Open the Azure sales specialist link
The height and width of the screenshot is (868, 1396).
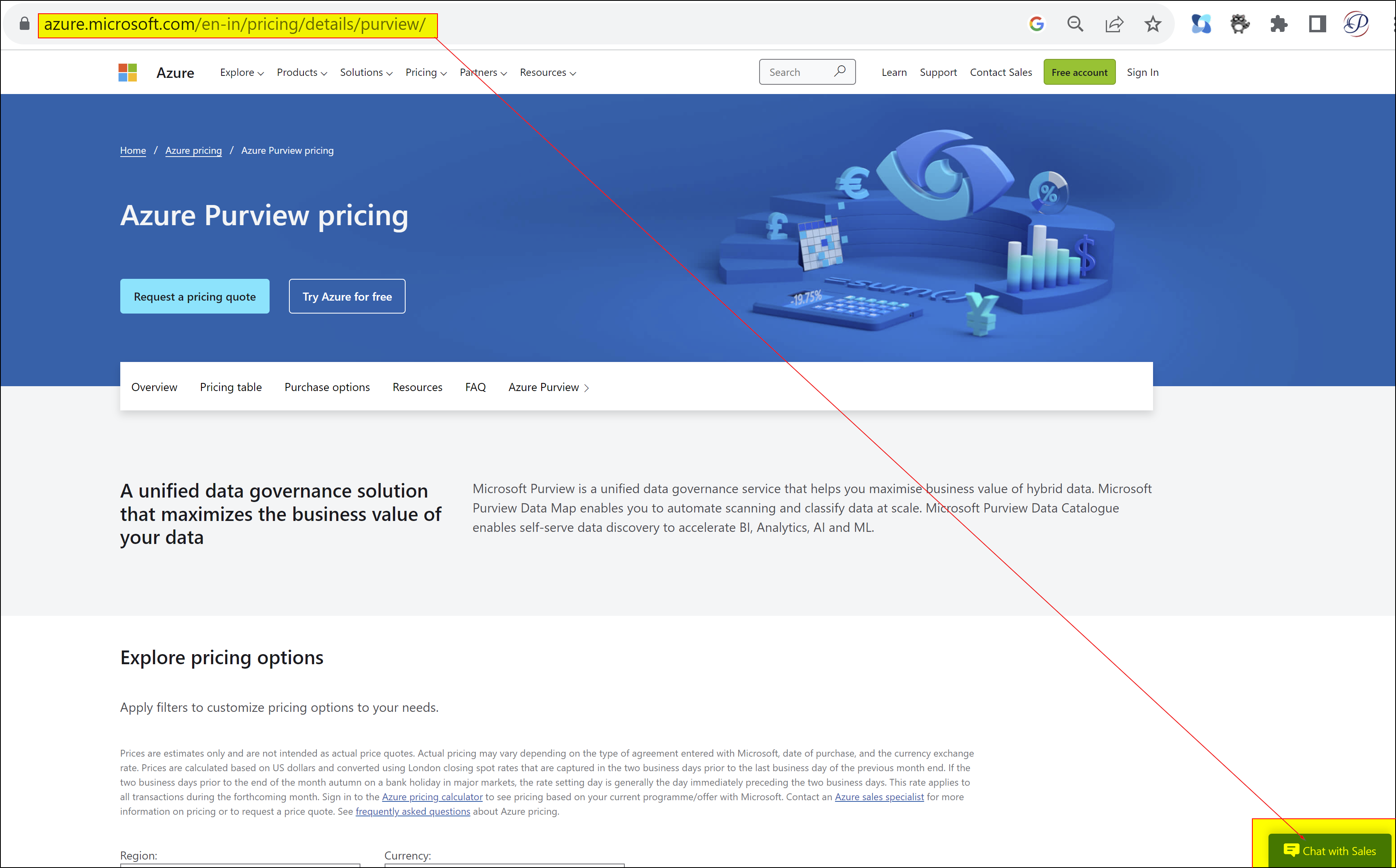pos(879,797)
